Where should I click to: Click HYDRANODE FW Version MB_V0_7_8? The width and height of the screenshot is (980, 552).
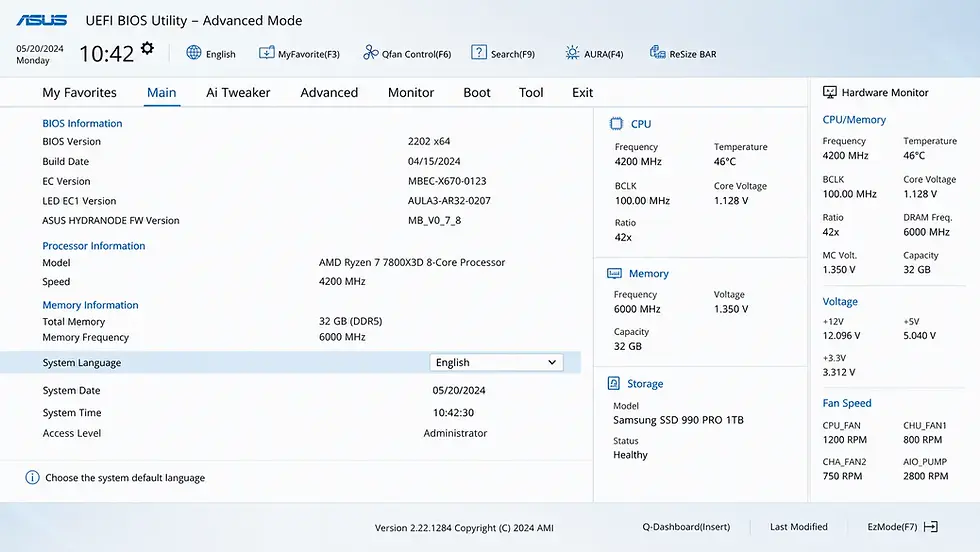[x=434, y=221]
